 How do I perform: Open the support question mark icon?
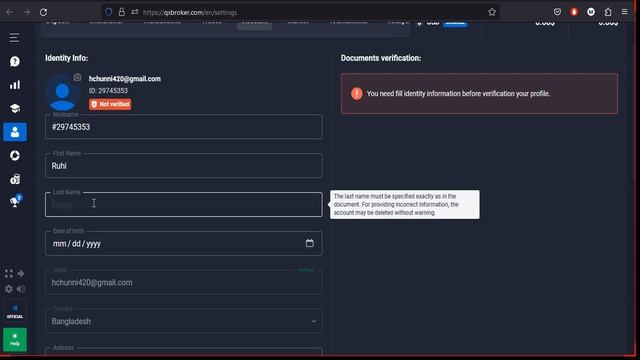pos(15,61)
